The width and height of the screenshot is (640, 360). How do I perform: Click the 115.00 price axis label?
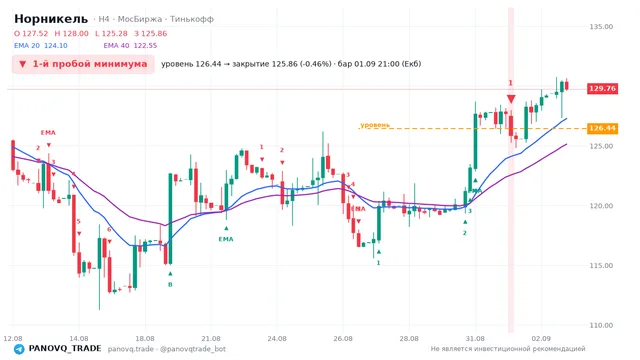[601, 266]
